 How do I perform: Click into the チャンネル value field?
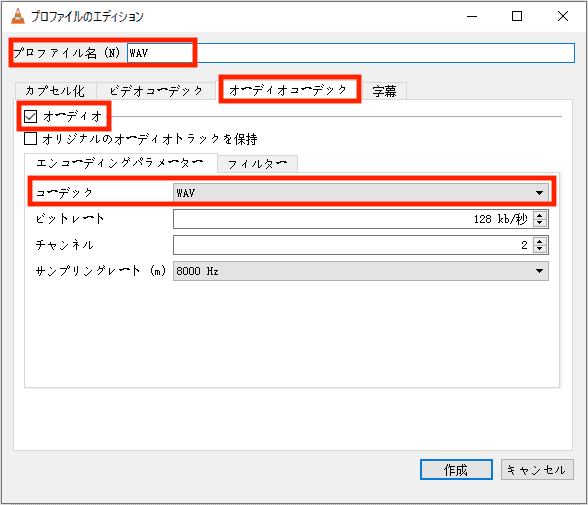click(352, 245)
